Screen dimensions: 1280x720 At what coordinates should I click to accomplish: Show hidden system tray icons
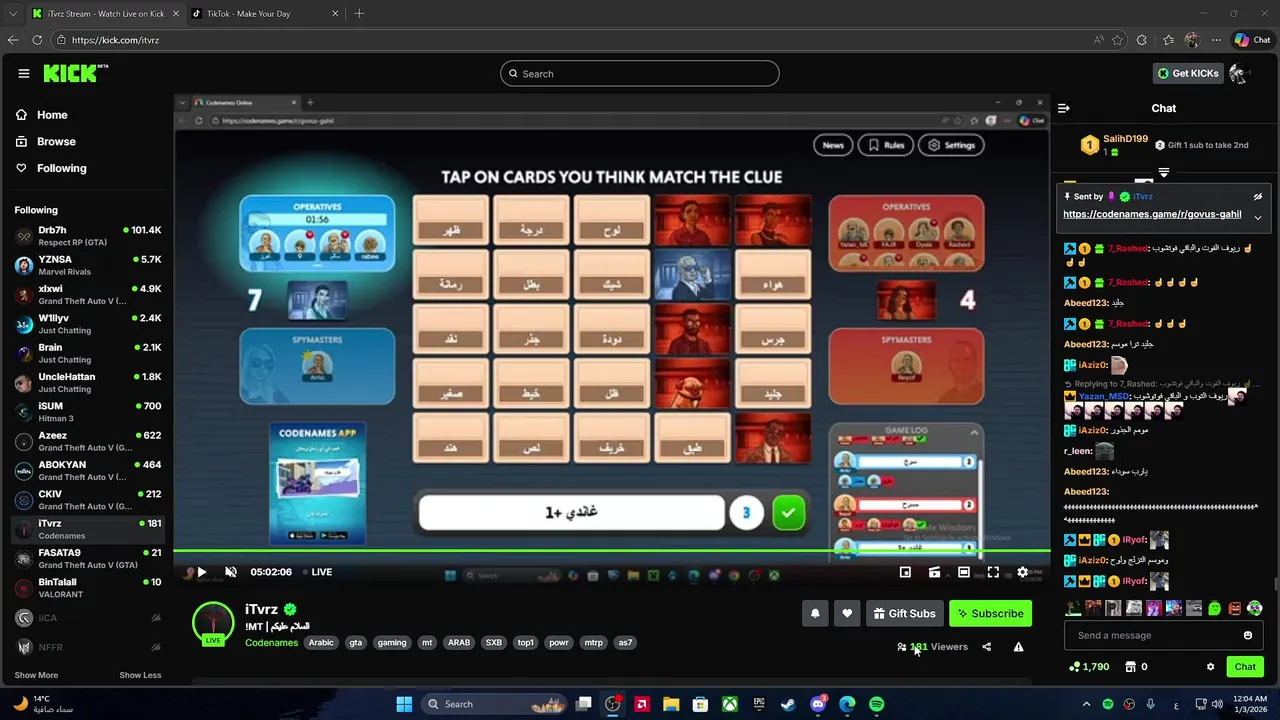pos(1086,704)
